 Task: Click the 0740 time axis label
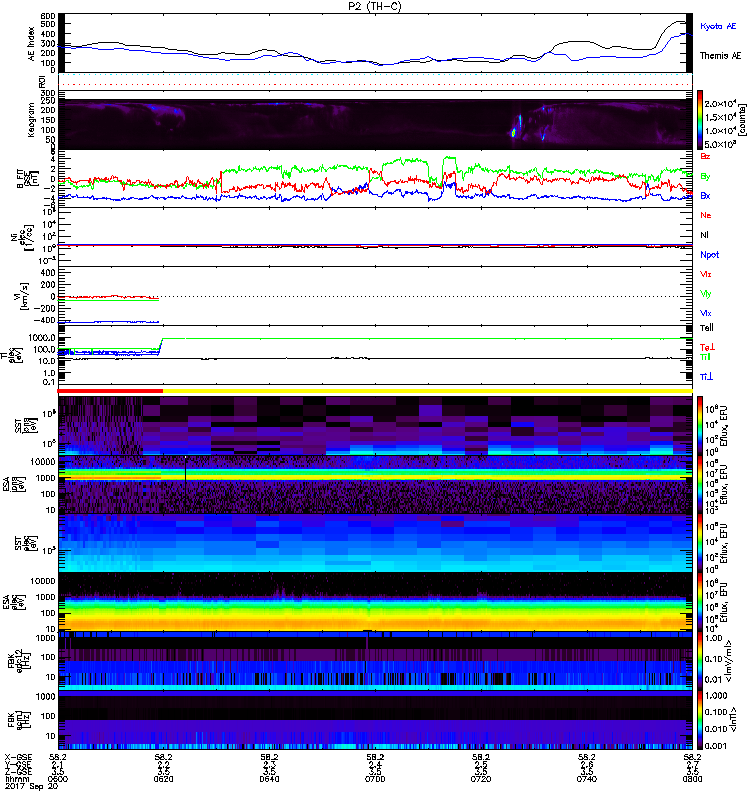tap(586, 779)
